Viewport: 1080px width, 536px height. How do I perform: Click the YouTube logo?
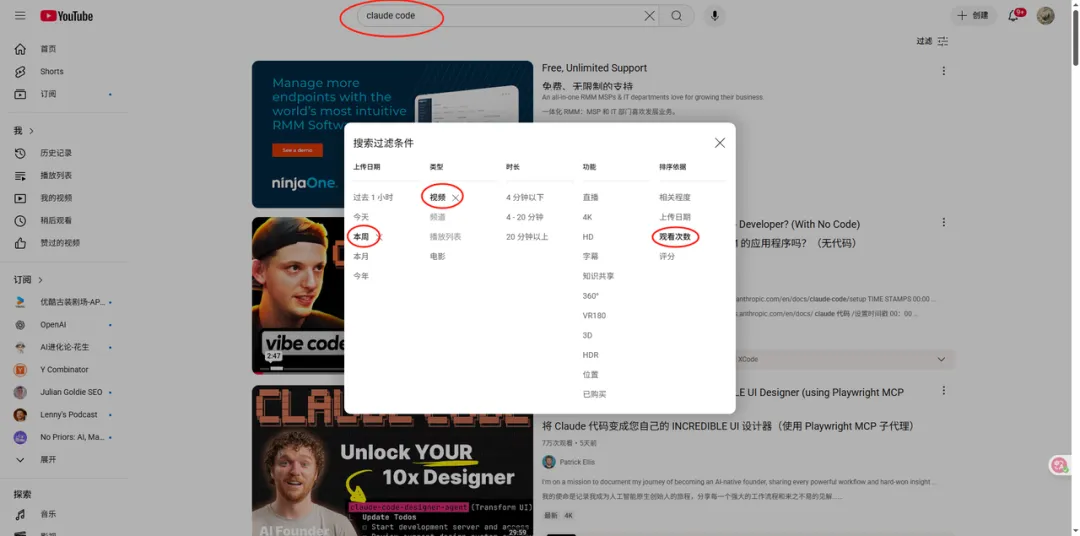[x=67, y=16]
